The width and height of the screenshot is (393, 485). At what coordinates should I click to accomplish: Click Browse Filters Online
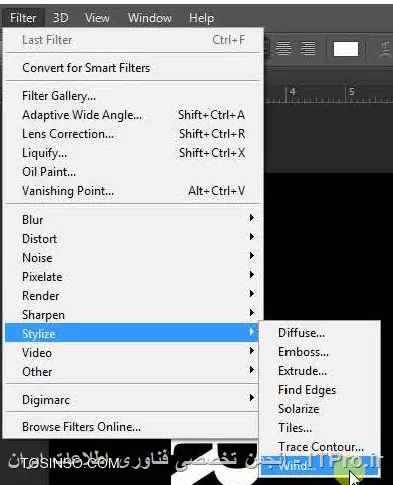tap(132, 427)
